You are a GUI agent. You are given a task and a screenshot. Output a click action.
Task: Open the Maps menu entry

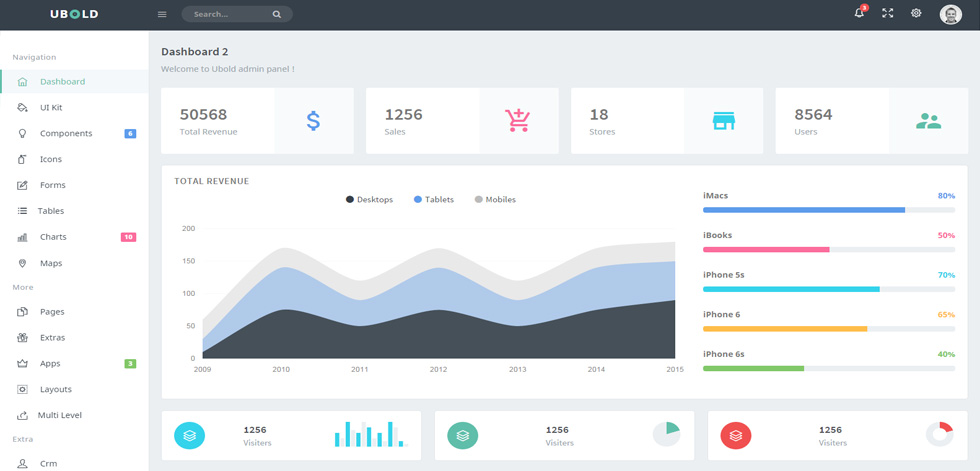(74, 264)
